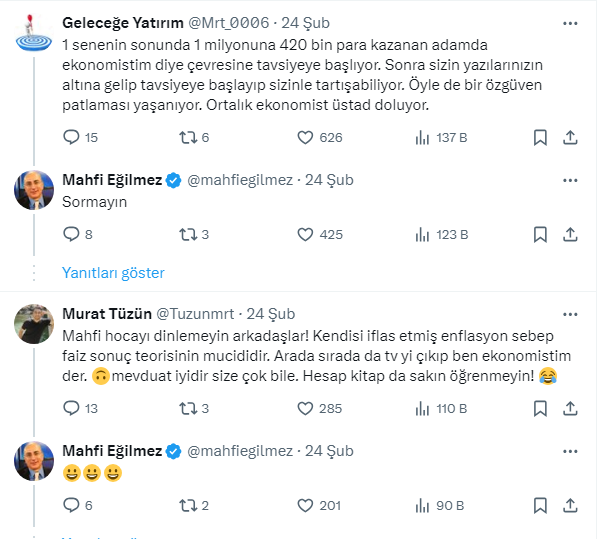The height and width of the screenshot is (539, 603).
Task: Expand replies with "Yanıtları göster"
Action: 113,272
